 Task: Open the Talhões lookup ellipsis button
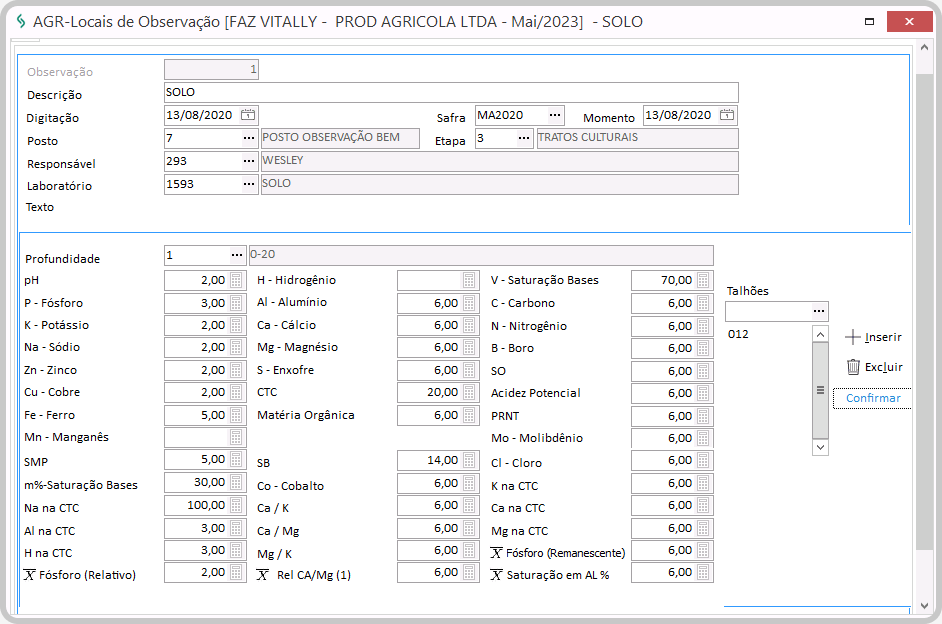[x=819, y=311]
